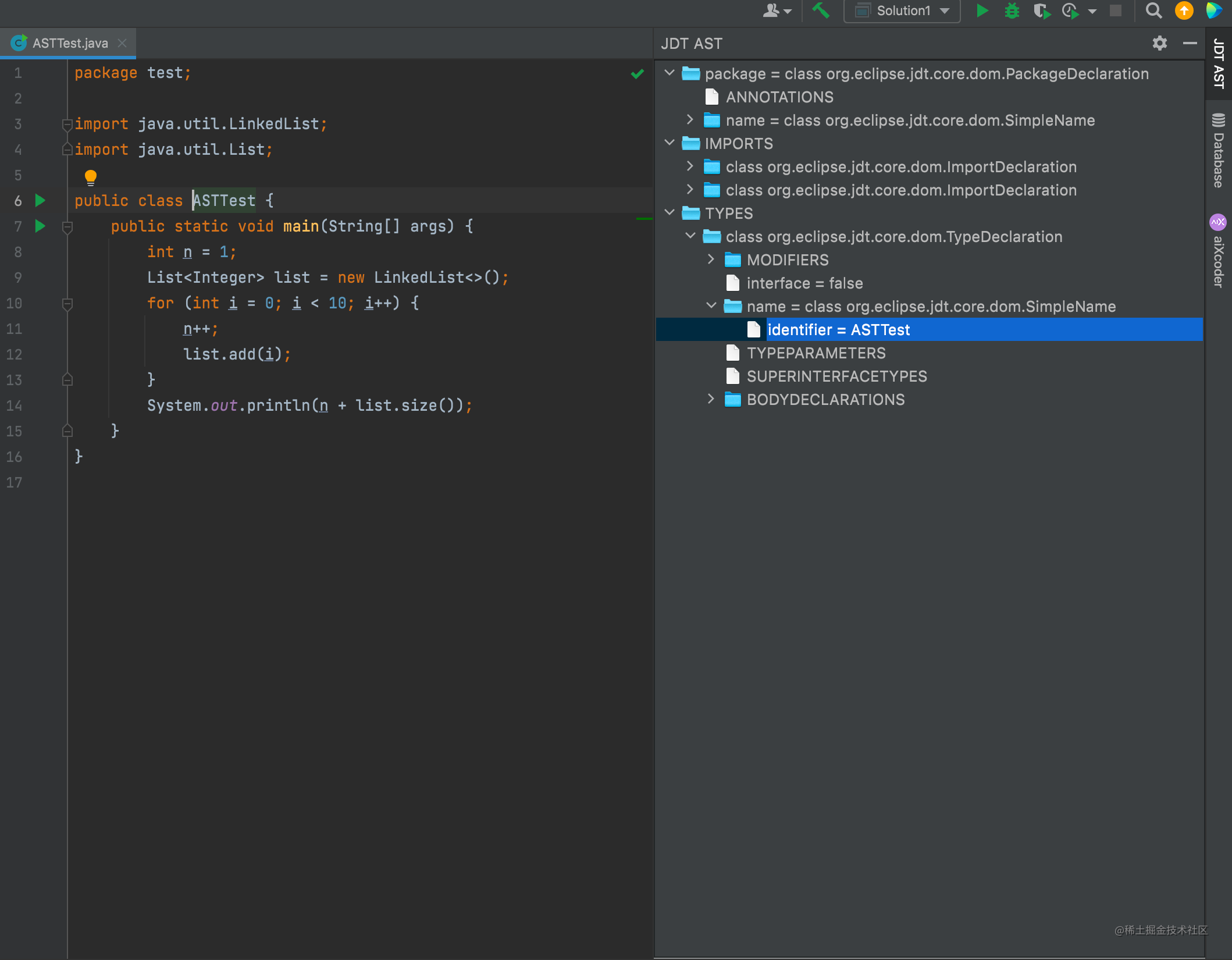Toggle fold marker at main method line
Viewport: 1232px width, 960px height.
(67, 226)
